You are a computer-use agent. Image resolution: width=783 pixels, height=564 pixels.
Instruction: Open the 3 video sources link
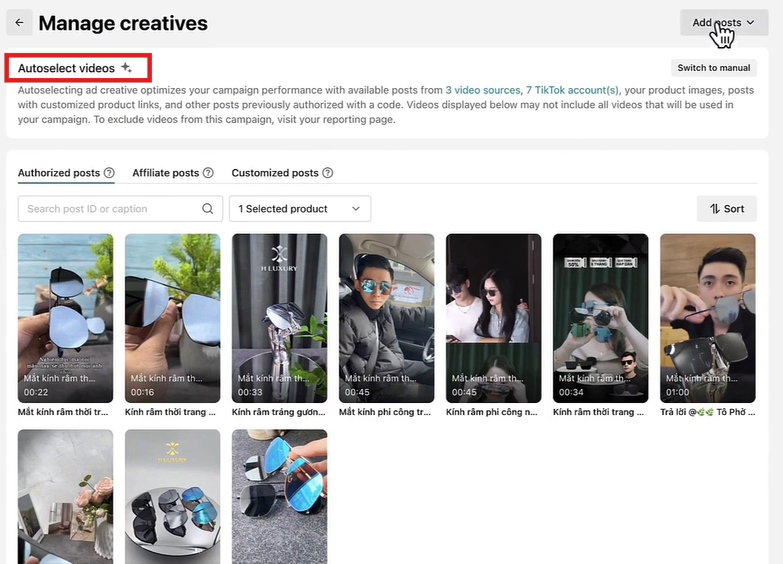pyautogui.click(x=482, y=90)
